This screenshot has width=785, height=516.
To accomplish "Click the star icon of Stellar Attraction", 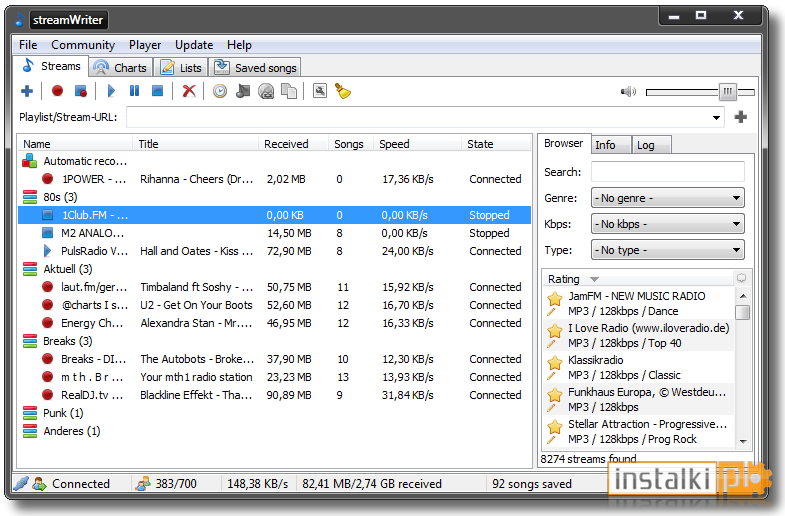I will pyautogui.click(x=555, y=427).
